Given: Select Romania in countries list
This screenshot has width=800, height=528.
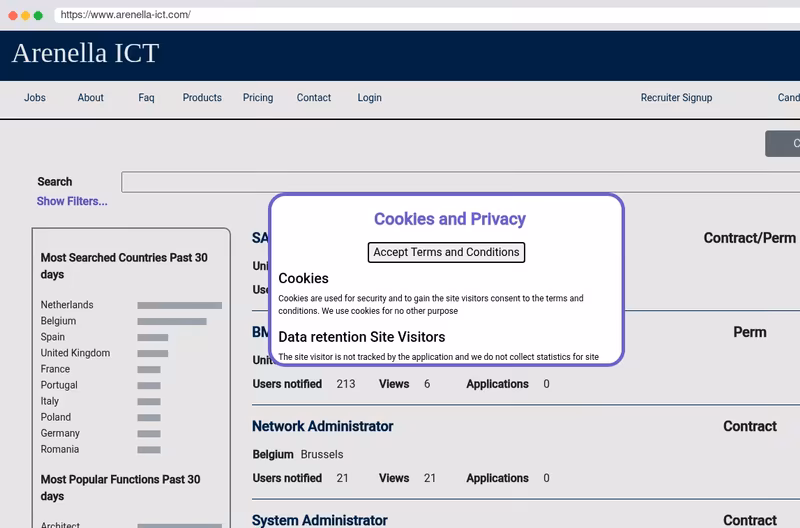Looking at the screenshot, I should [x=60, y=449].
